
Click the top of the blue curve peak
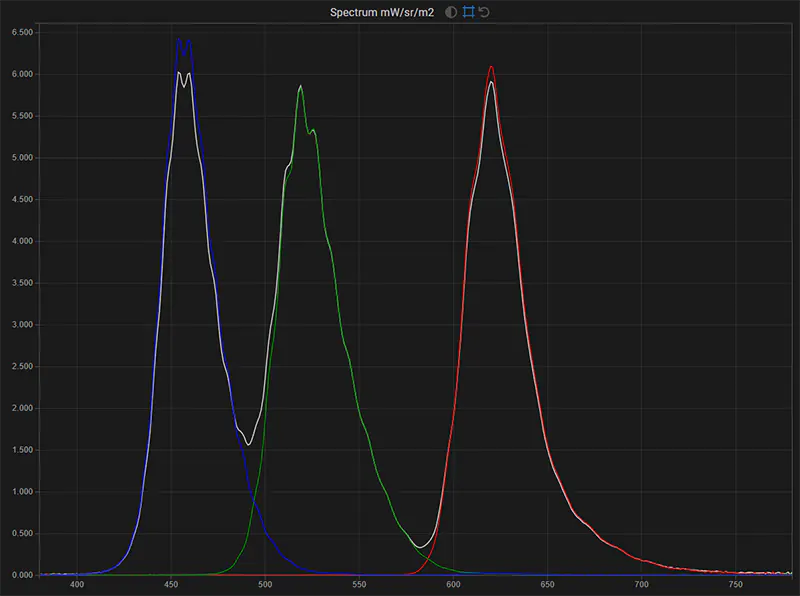coord(179,40)
